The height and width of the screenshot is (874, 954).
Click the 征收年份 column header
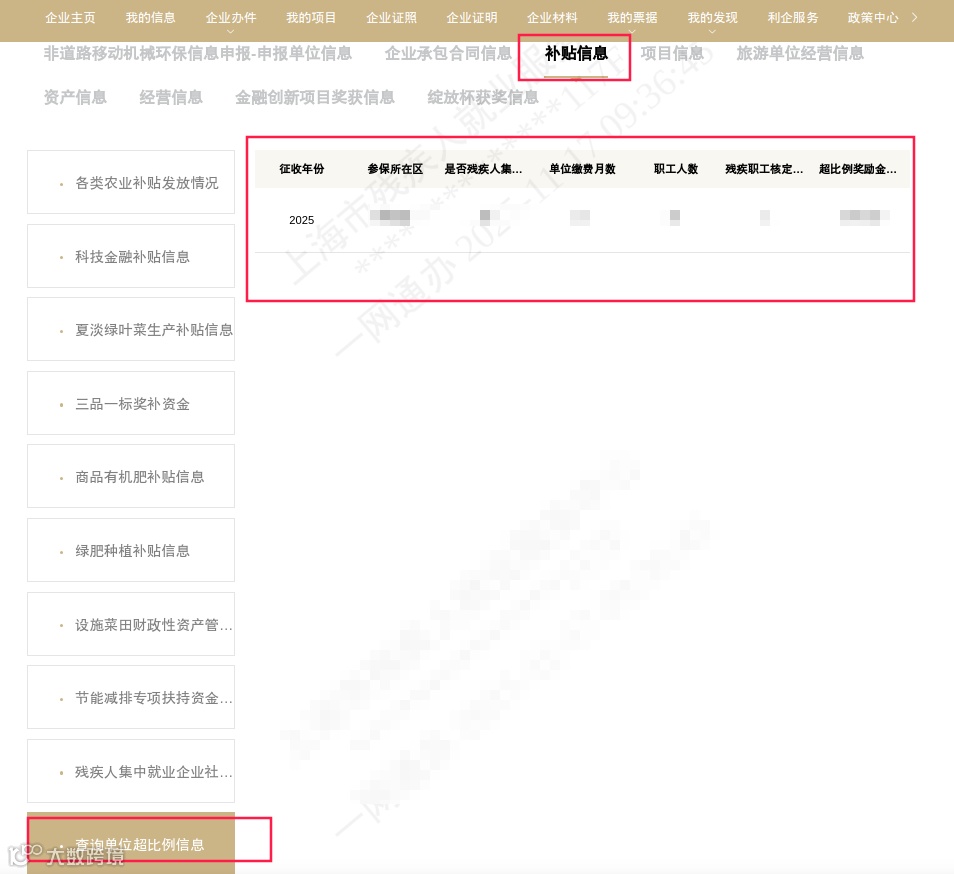[302, 169]
